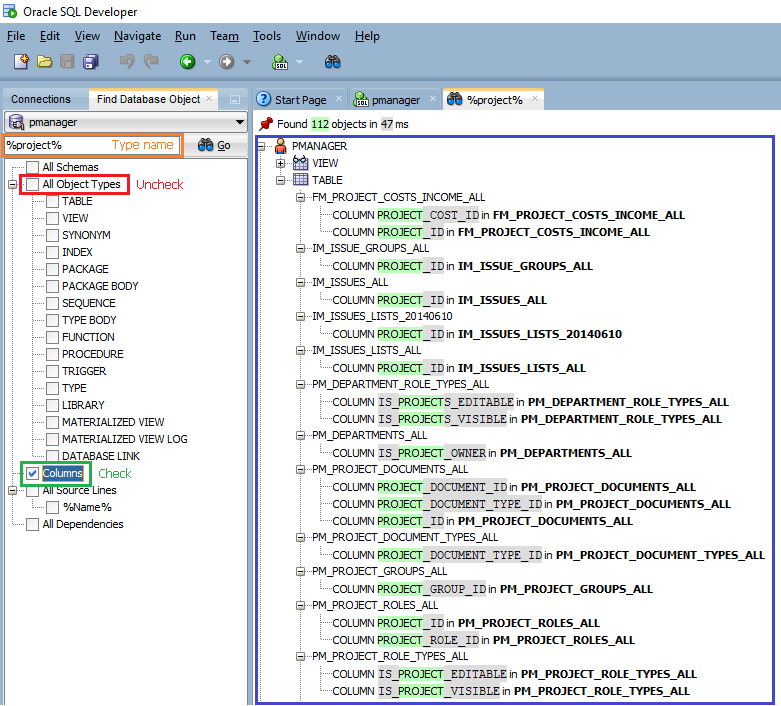Switch to the Connections panel tab
The image size is (781, 706).
(41, 100)
